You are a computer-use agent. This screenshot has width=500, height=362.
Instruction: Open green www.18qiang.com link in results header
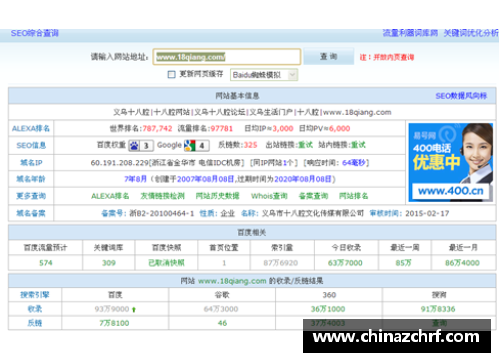coord(232,281)
